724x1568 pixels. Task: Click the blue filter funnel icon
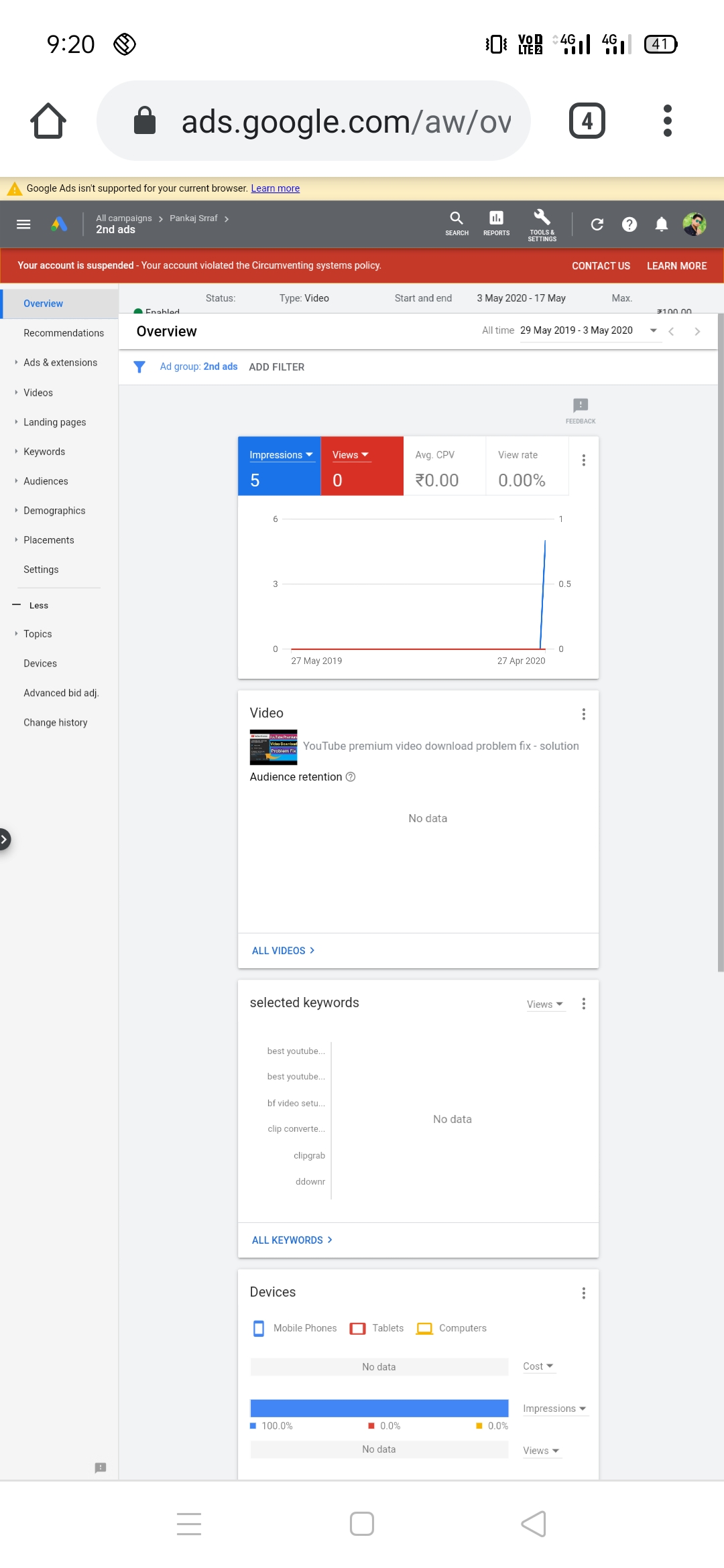tap(139, 367)
